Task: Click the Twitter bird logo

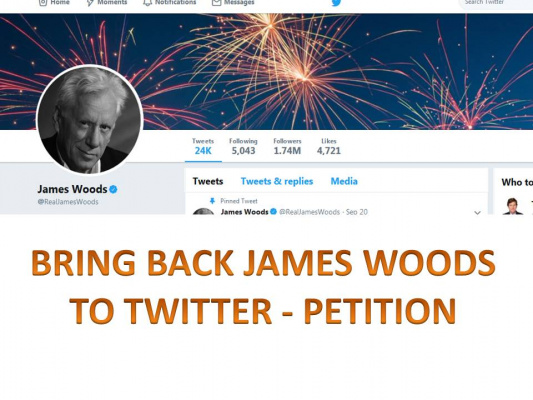Action: click(x=336, y=3)
